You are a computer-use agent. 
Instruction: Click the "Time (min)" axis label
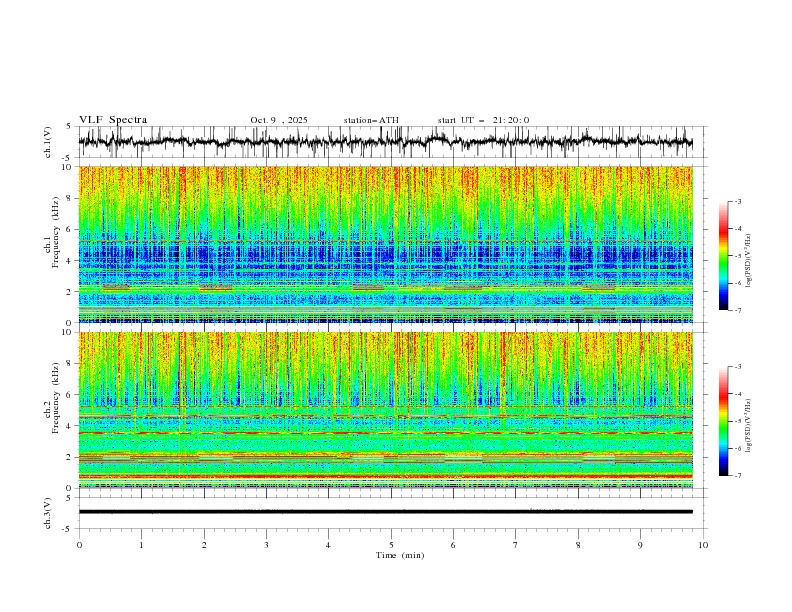(400, 555)
